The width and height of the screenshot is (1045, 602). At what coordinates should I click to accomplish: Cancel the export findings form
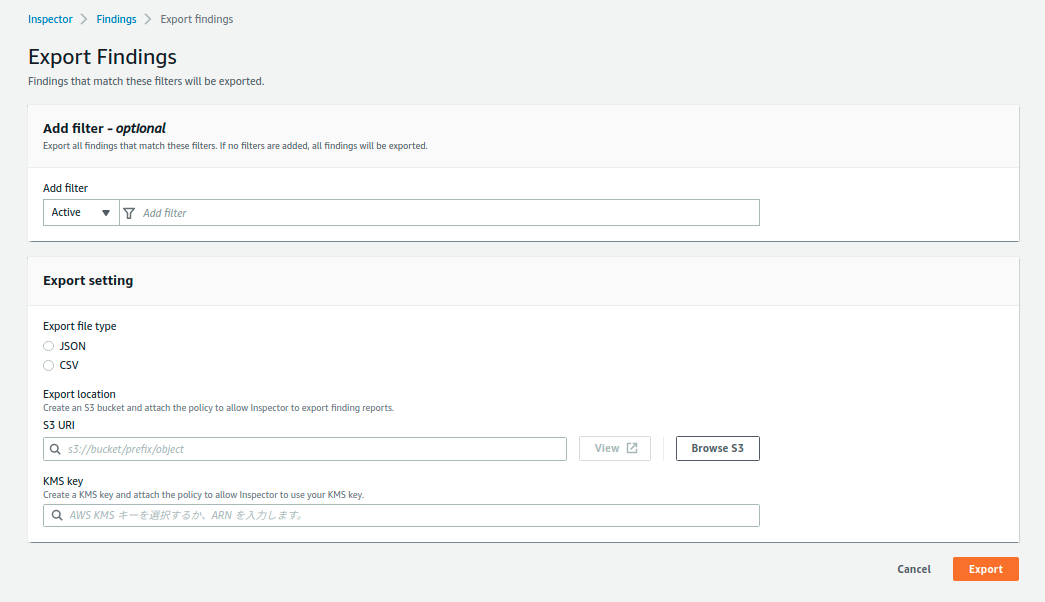(x=913, y=569)
